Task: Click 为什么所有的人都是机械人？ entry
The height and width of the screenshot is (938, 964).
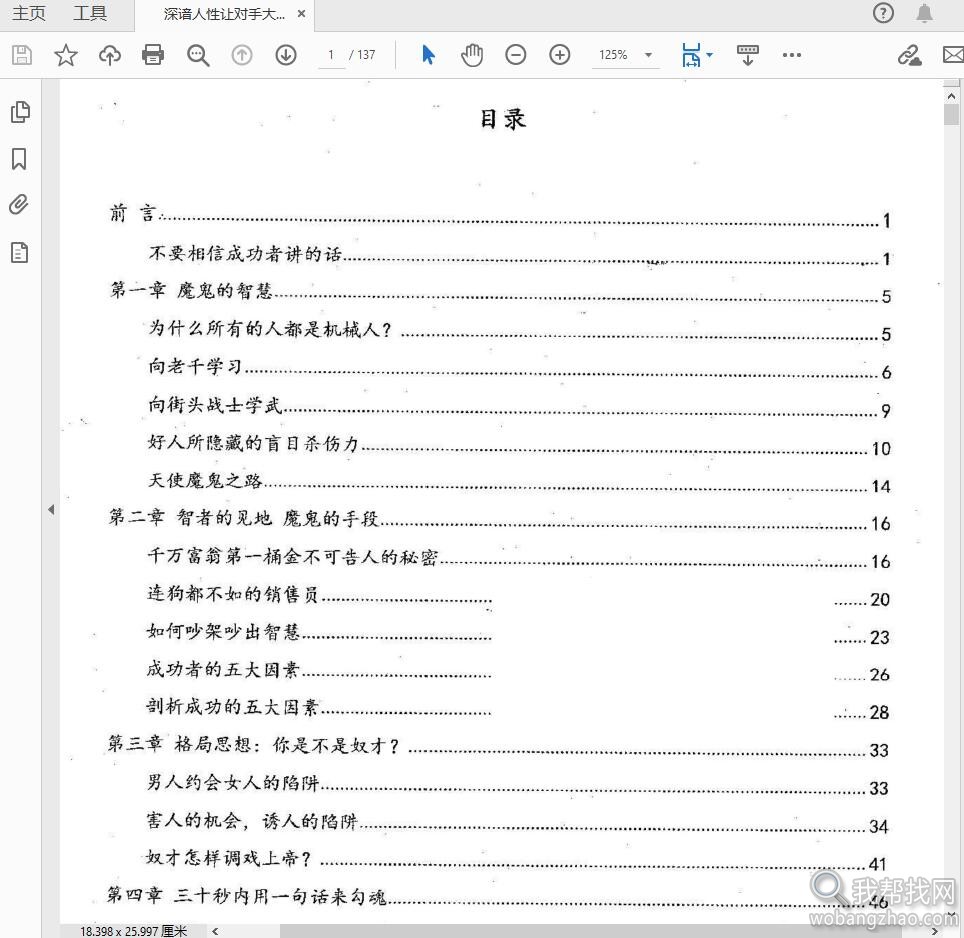Action: [520, 330]
